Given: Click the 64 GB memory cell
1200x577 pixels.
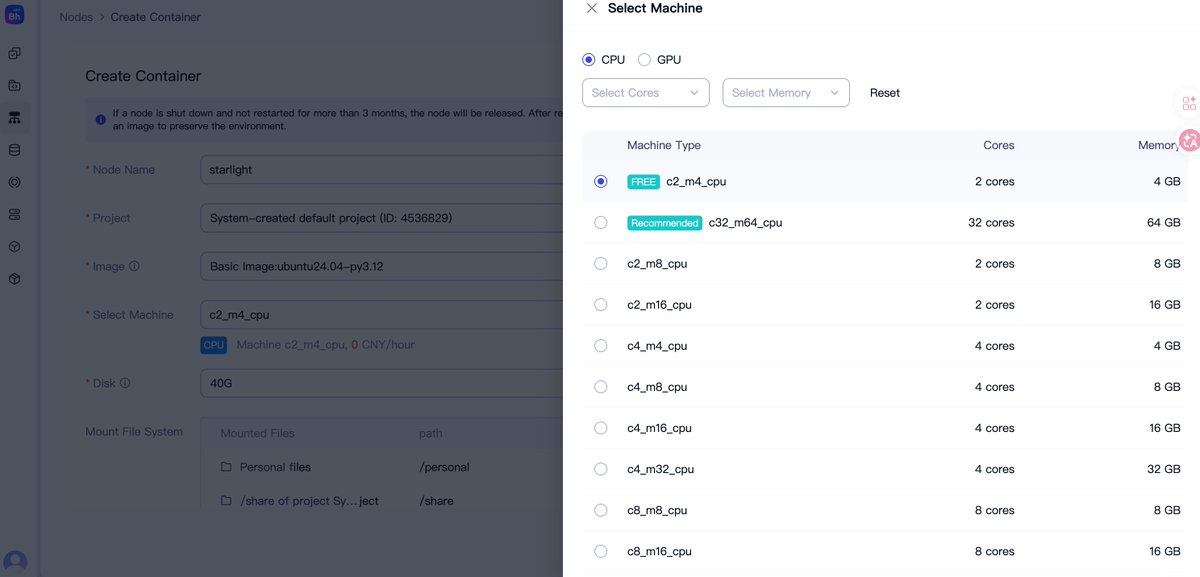Looking at the screenshot, I should [1163, 223].
